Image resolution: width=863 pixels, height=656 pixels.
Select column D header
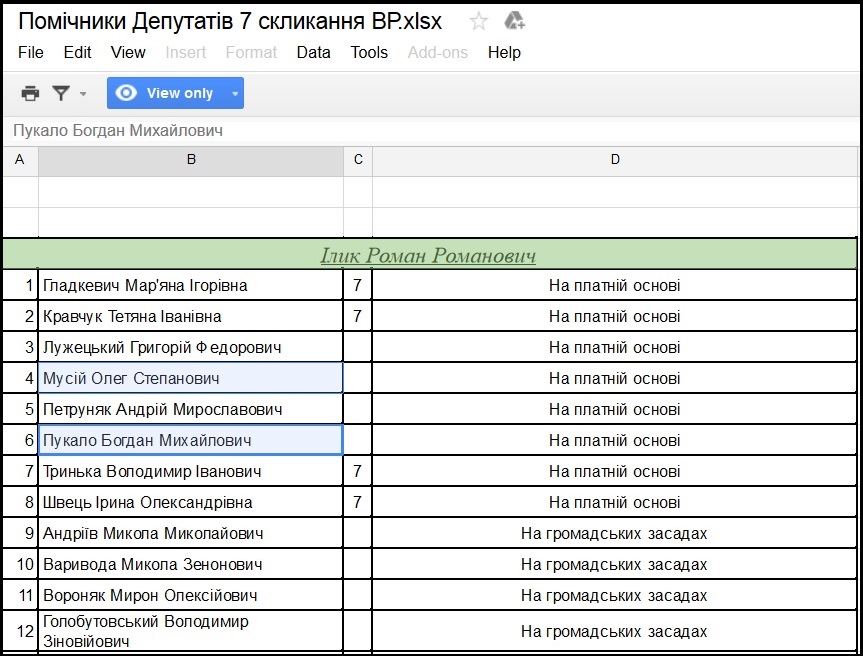point(615,160)
